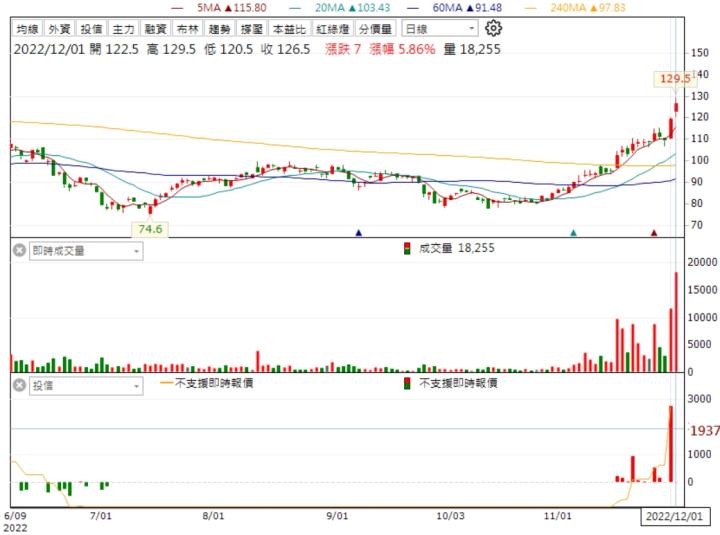Select the 外資 indicator tab

tap(59, 29)
